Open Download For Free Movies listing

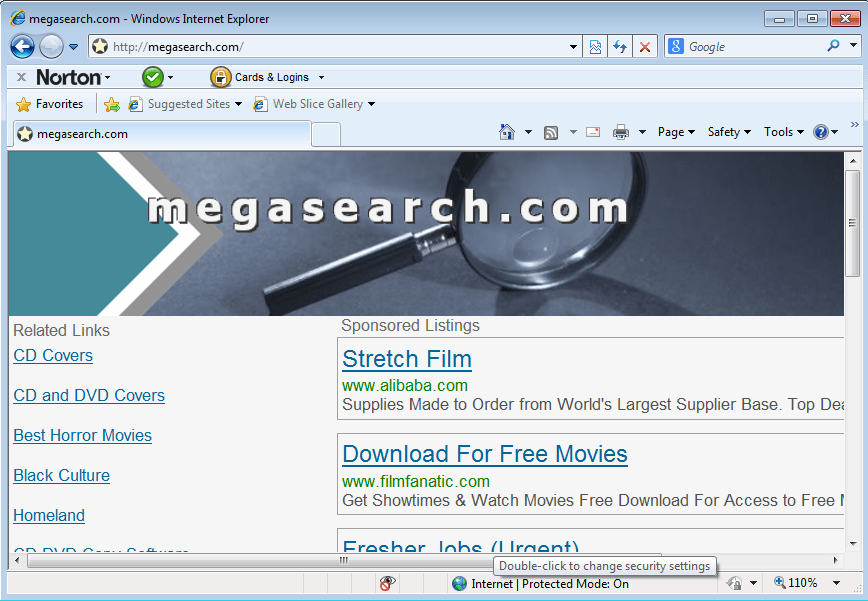(485, 454)
